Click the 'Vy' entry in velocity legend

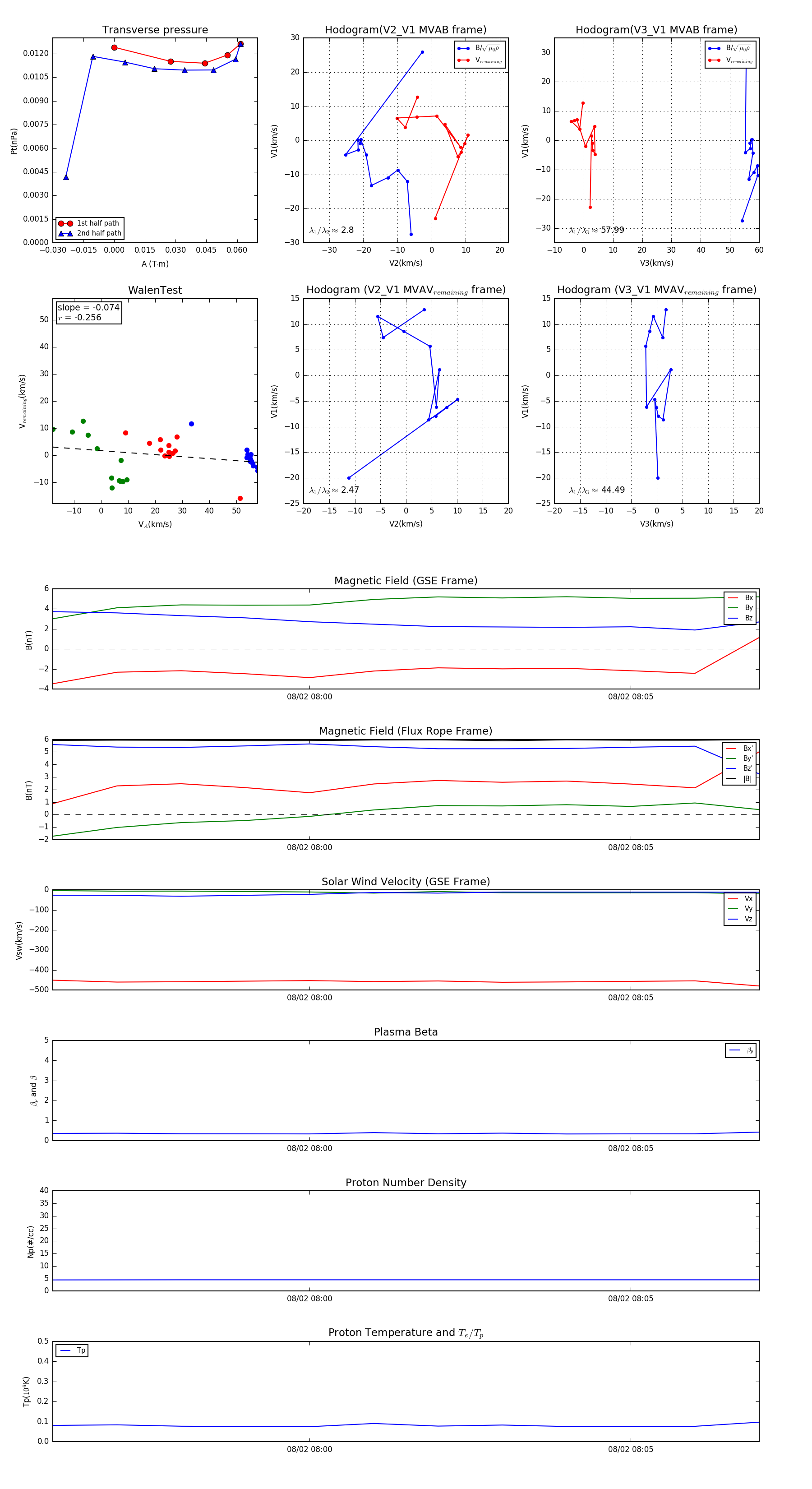click(740, 909)
